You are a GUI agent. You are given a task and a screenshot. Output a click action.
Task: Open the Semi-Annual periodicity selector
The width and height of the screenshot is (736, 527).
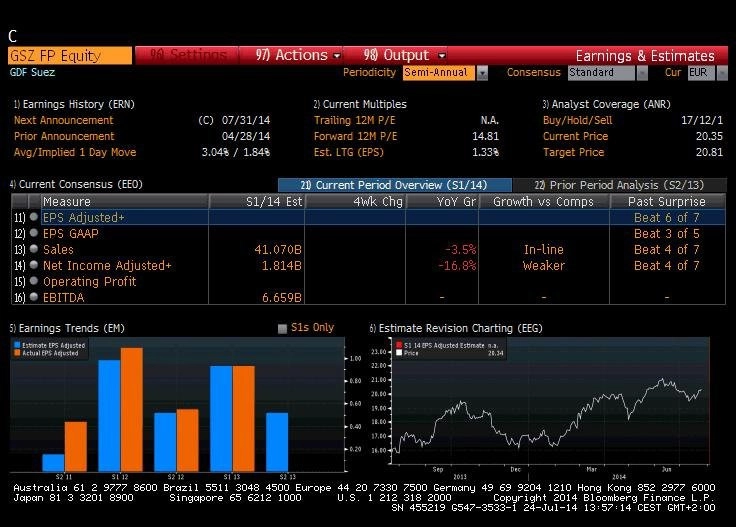438,73
